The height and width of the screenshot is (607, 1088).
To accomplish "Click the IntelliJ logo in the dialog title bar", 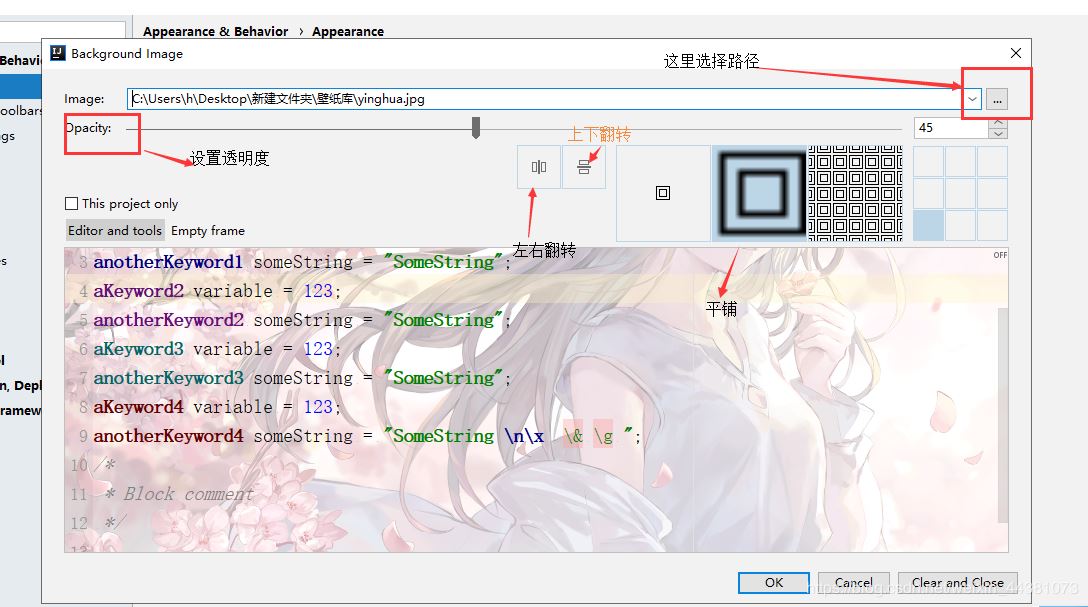I will click(57, 53).
